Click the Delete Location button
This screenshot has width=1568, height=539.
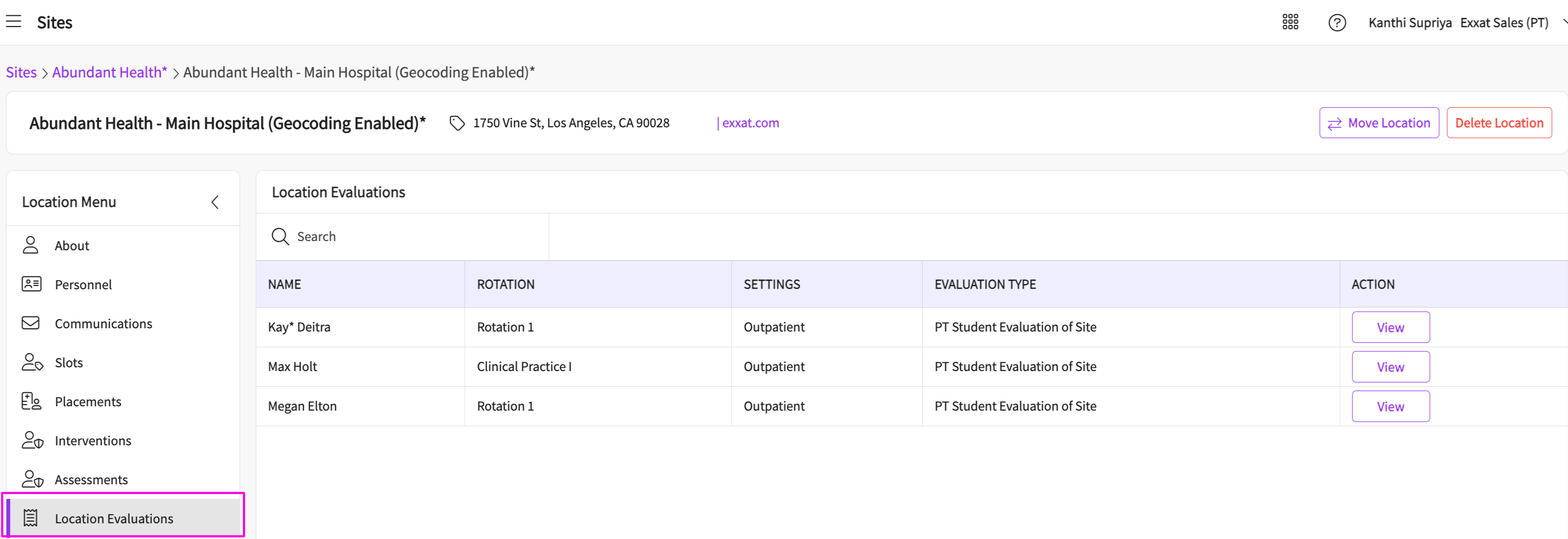pyautogui.click(x=1499, y=123)
